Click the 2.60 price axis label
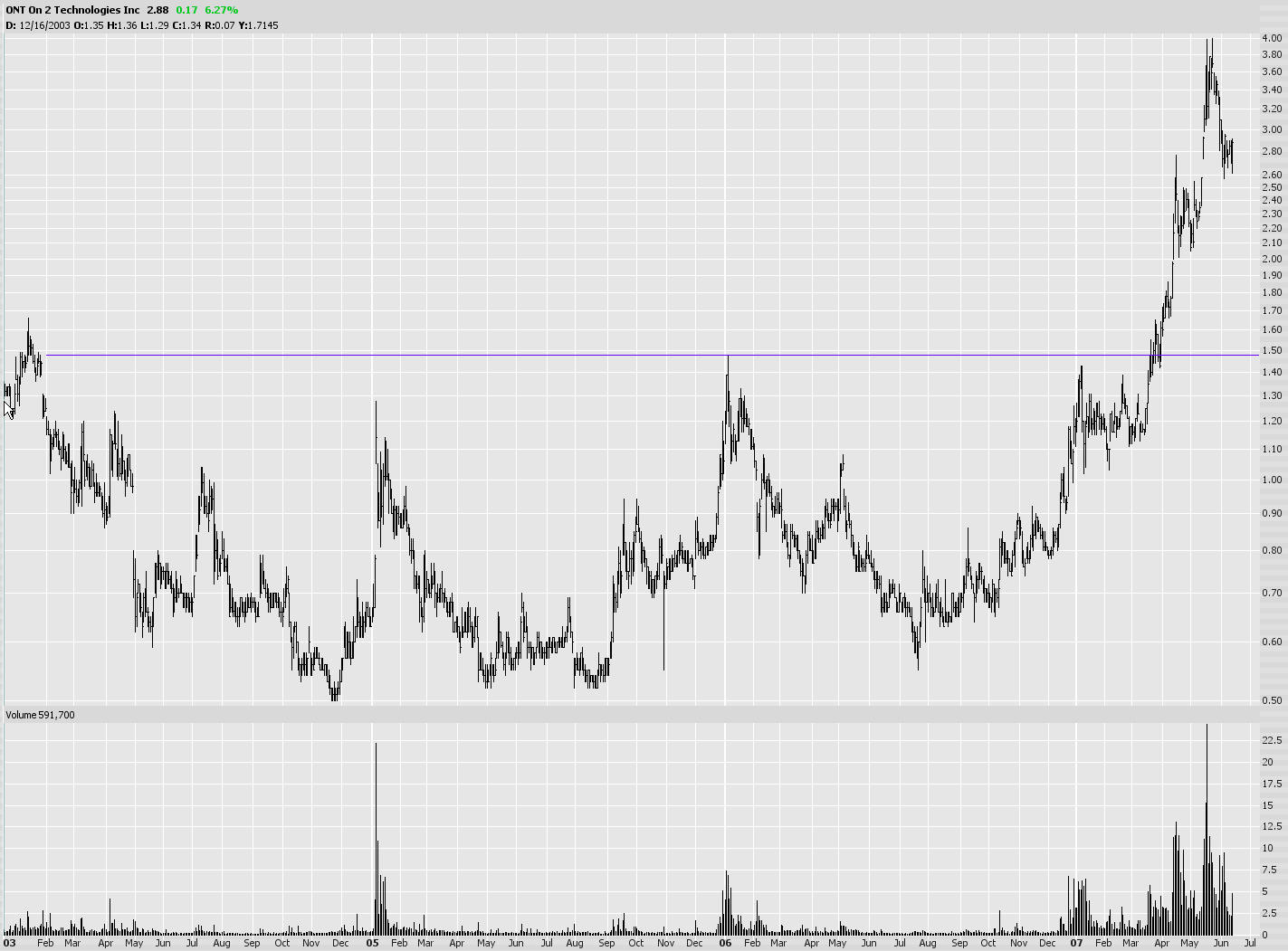 [x=1272, y=175]
